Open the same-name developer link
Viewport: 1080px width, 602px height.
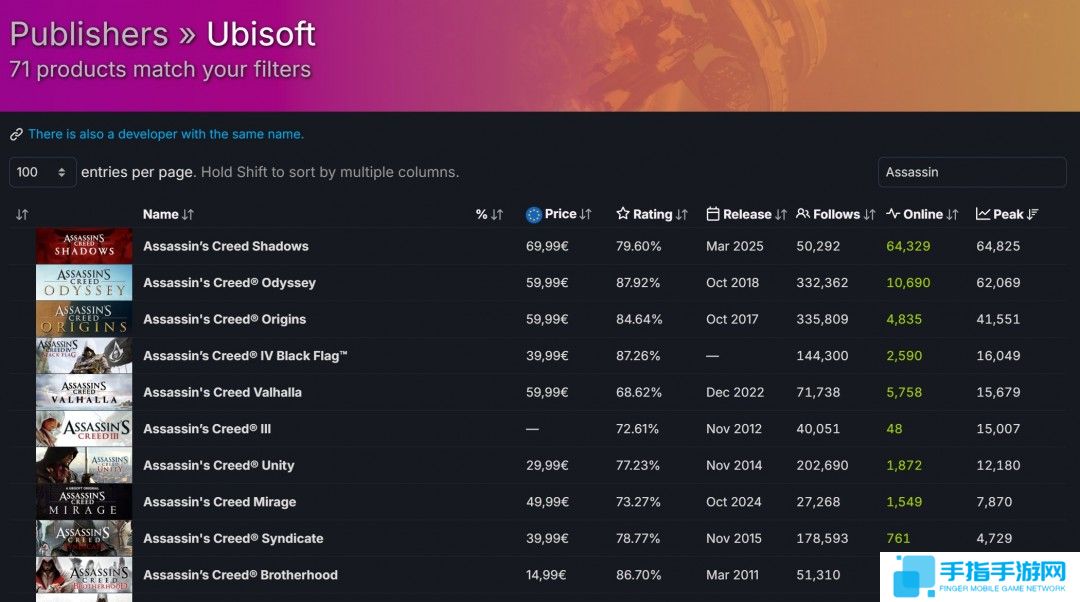(166, 134)
